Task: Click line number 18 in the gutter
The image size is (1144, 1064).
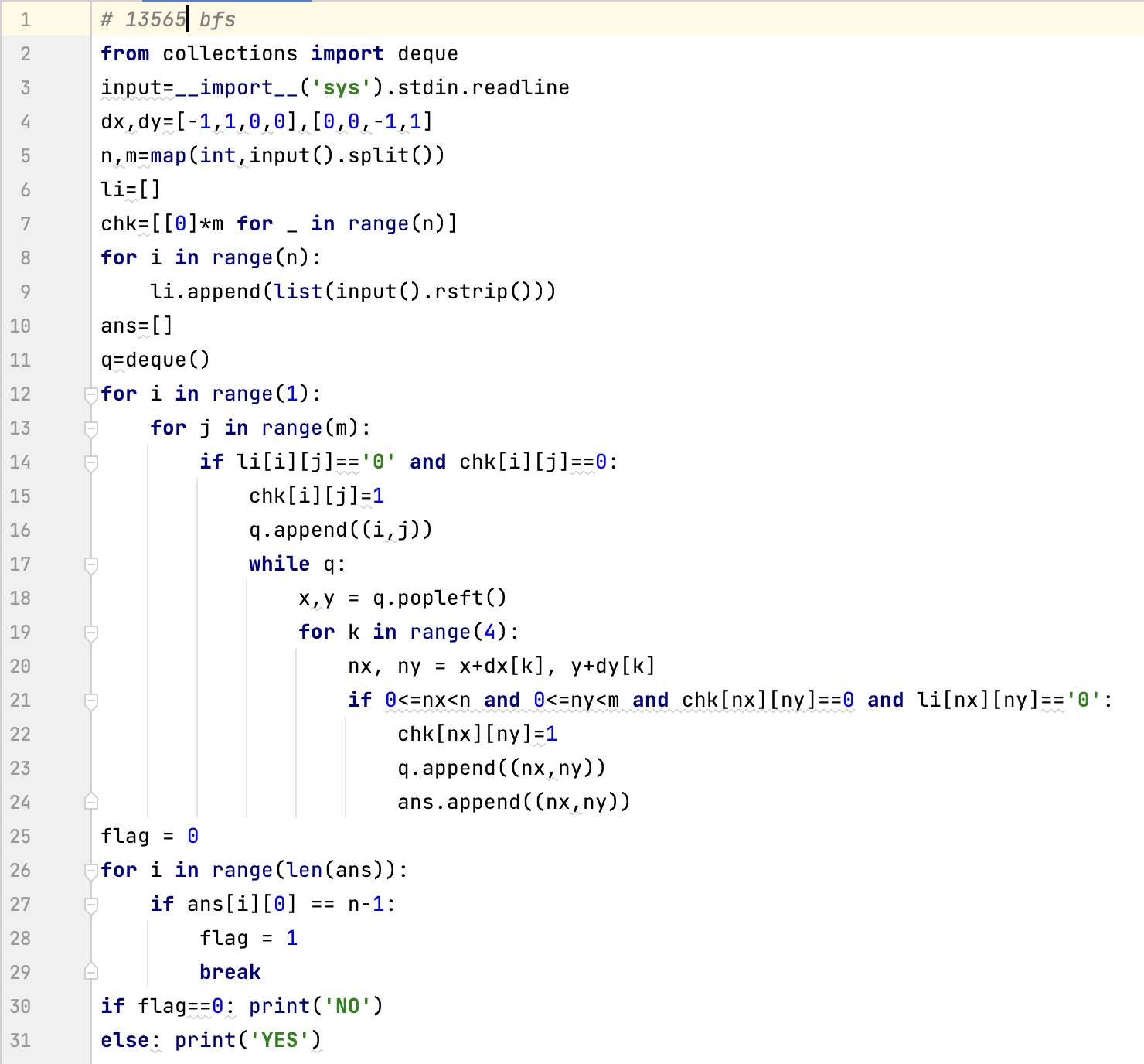Action: pyautogui.click(x=20, y=598)
